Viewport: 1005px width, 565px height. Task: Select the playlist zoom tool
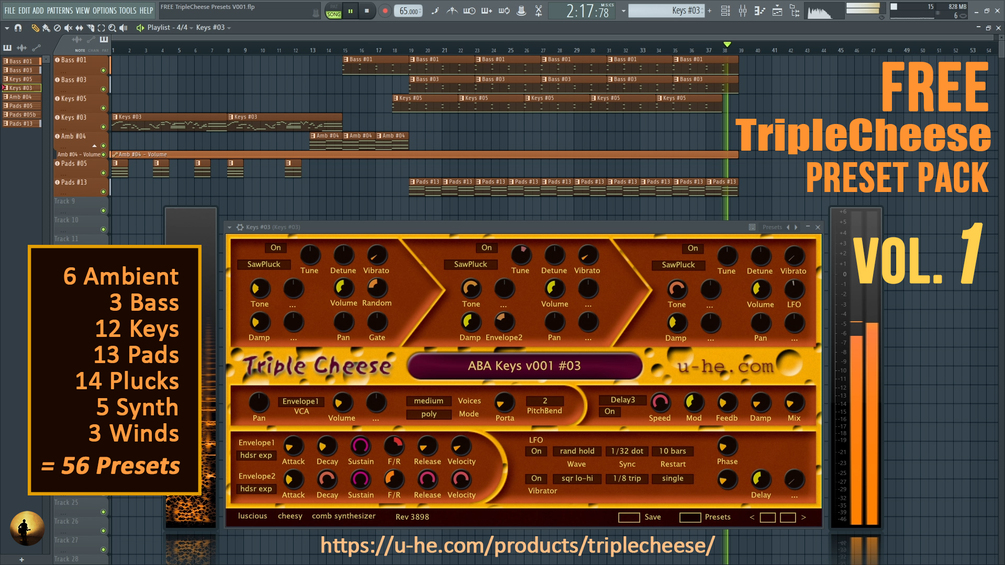(112, 28)
